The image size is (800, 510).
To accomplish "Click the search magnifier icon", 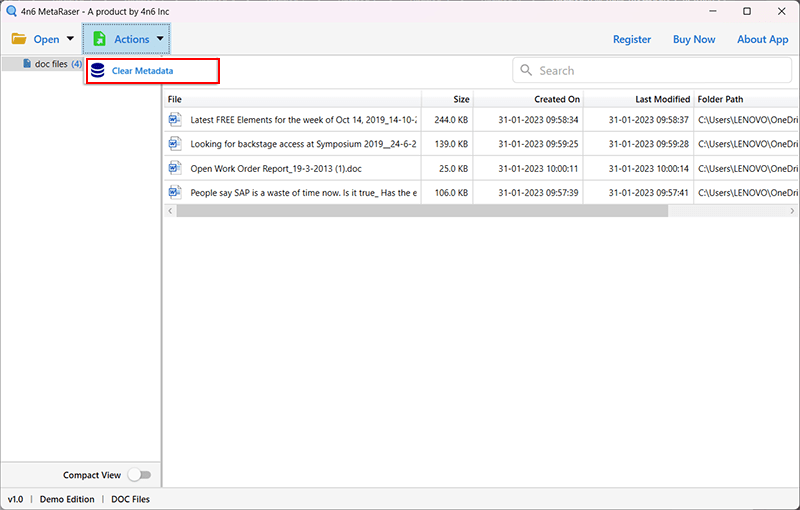I will coord(526,70).
